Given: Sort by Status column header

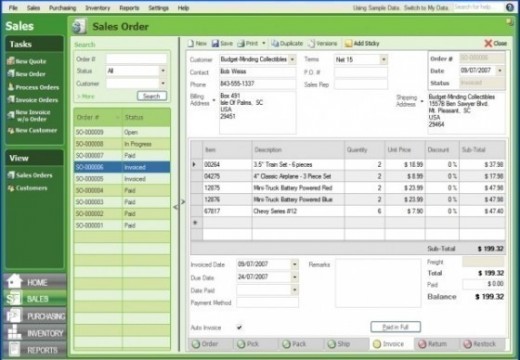Looking at the screenshot, I should [x=146, y=117].
